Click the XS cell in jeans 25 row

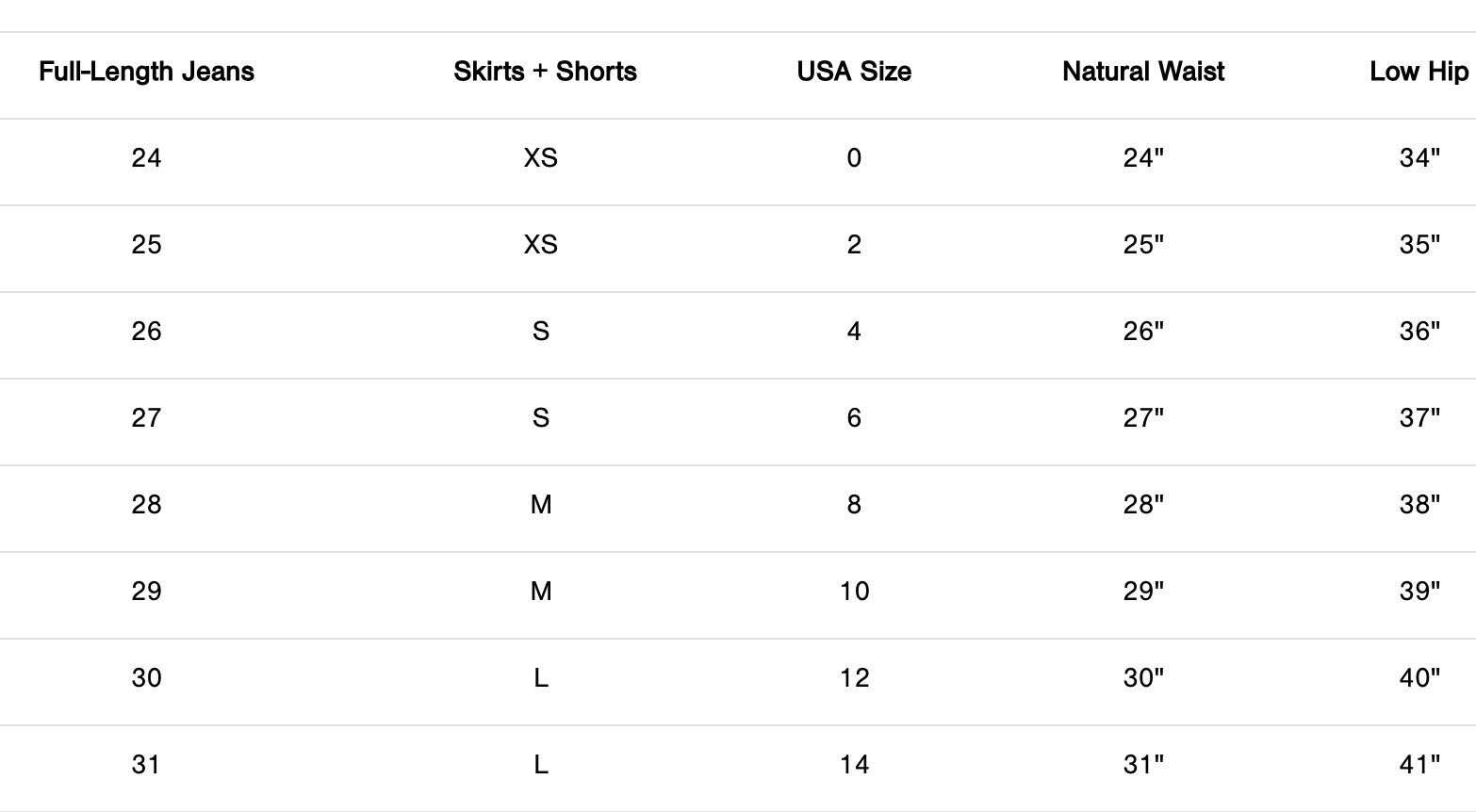pos(541,245)
